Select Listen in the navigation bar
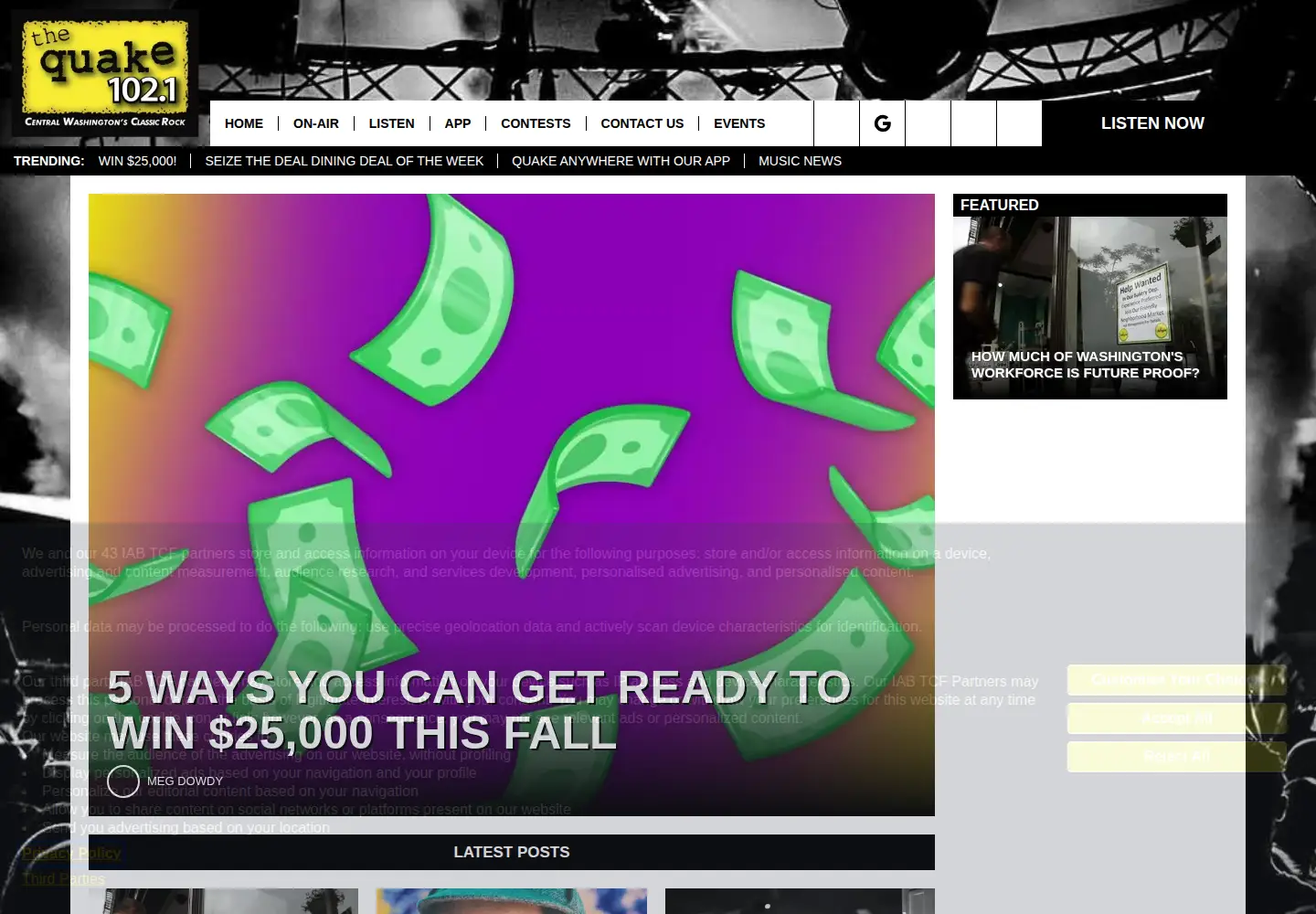 [391, 123]
